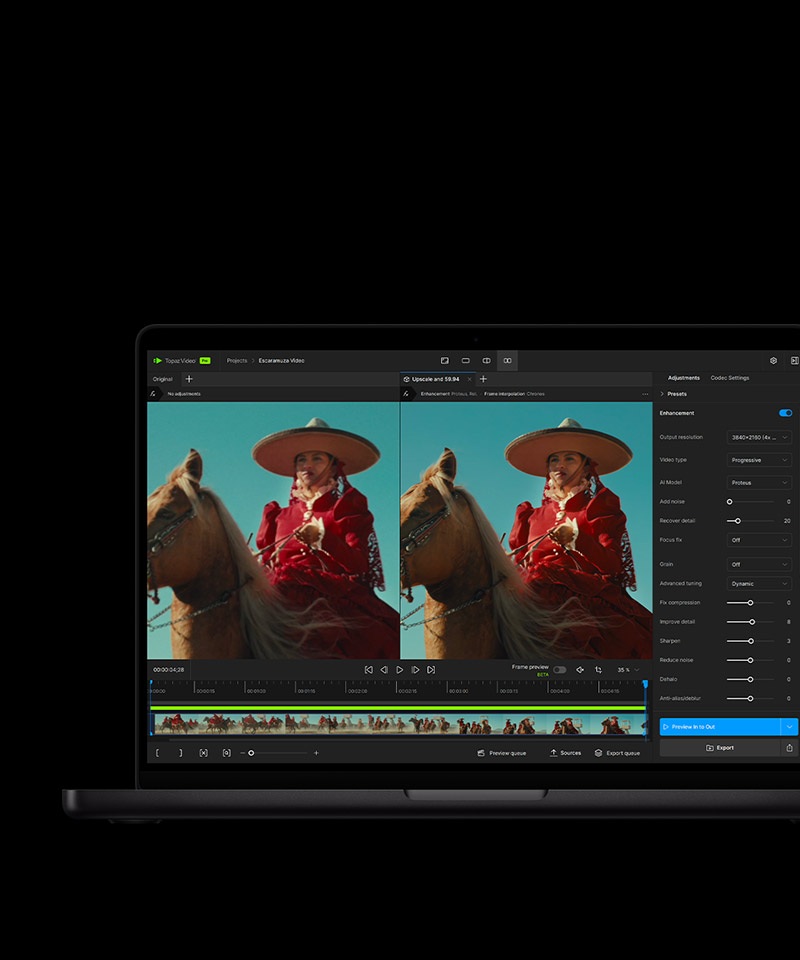800x960 pixels.
Task: Click the Recover detail slider handle
Action: [x=738, y=521]
